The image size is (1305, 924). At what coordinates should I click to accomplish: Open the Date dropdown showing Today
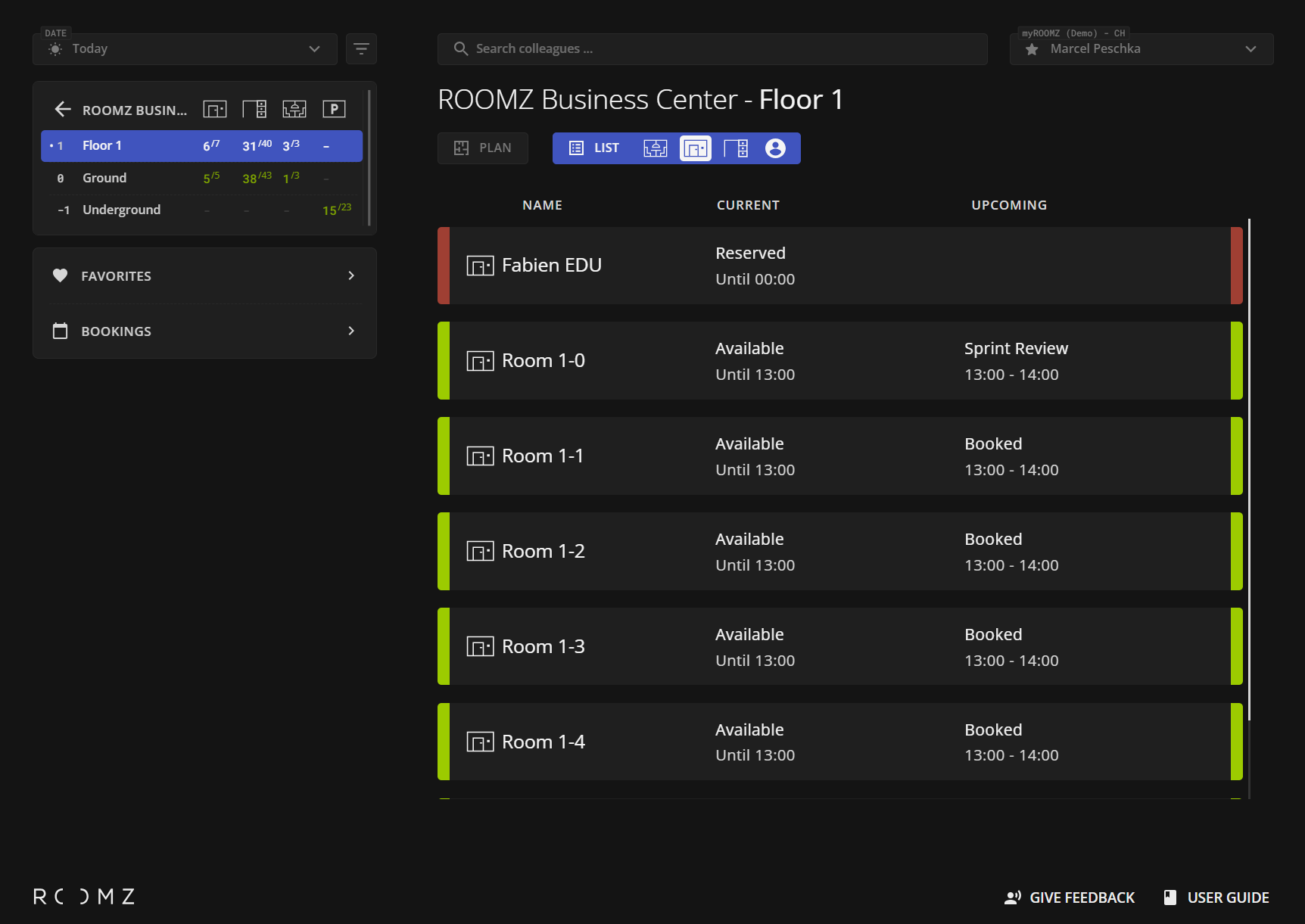click(x=185, y=49)
